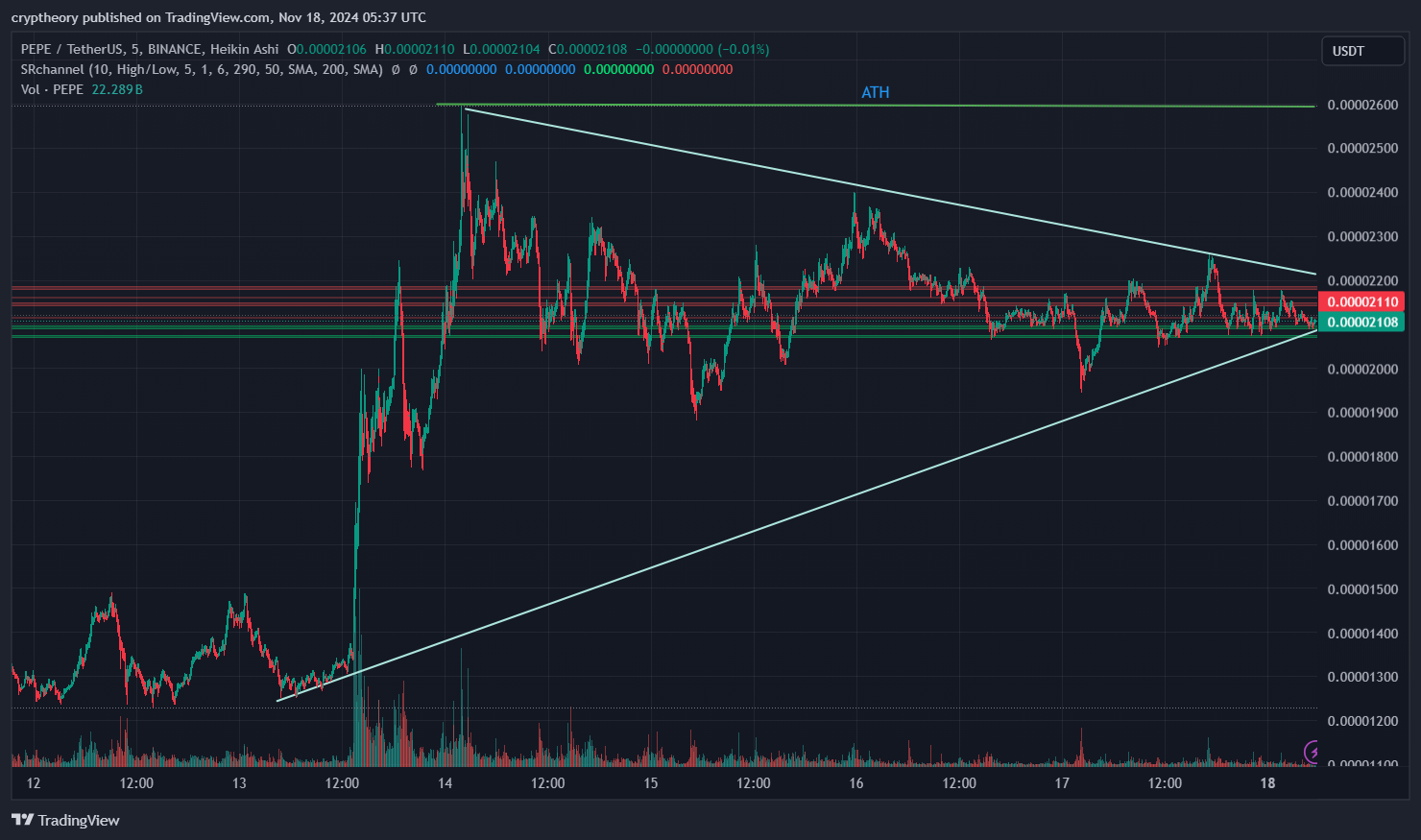
Task: Click the high value 0.00002110 in legend
Action: (419, 49)
